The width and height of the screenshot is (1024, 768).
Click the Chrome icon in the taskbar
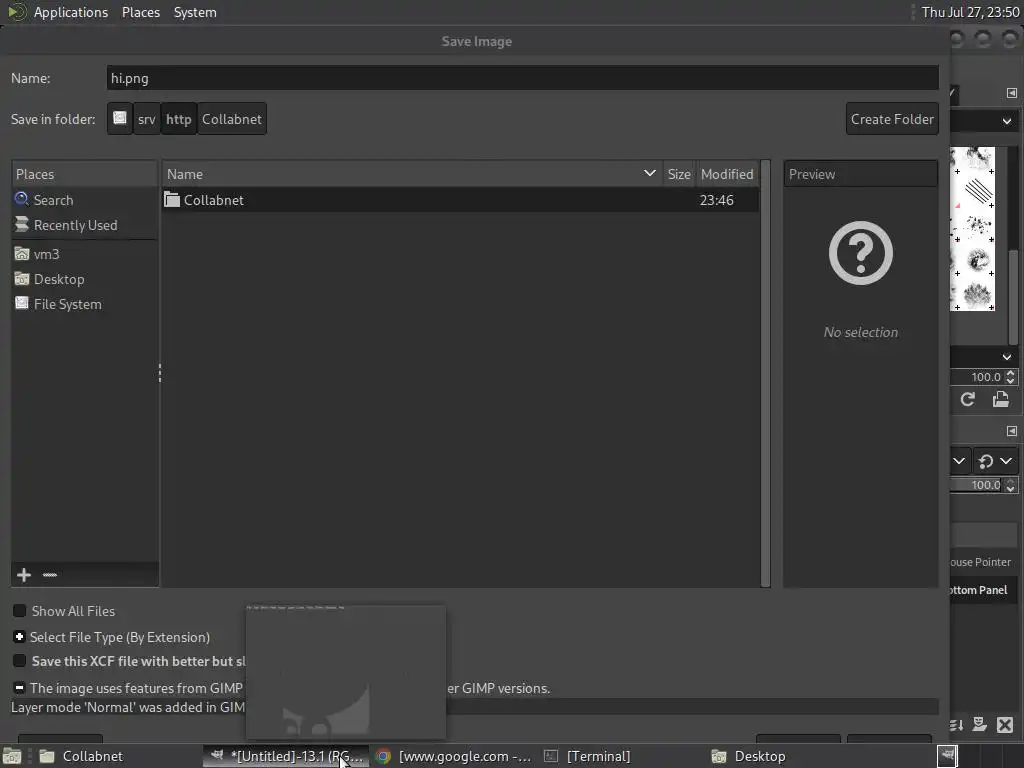[383, 756]
